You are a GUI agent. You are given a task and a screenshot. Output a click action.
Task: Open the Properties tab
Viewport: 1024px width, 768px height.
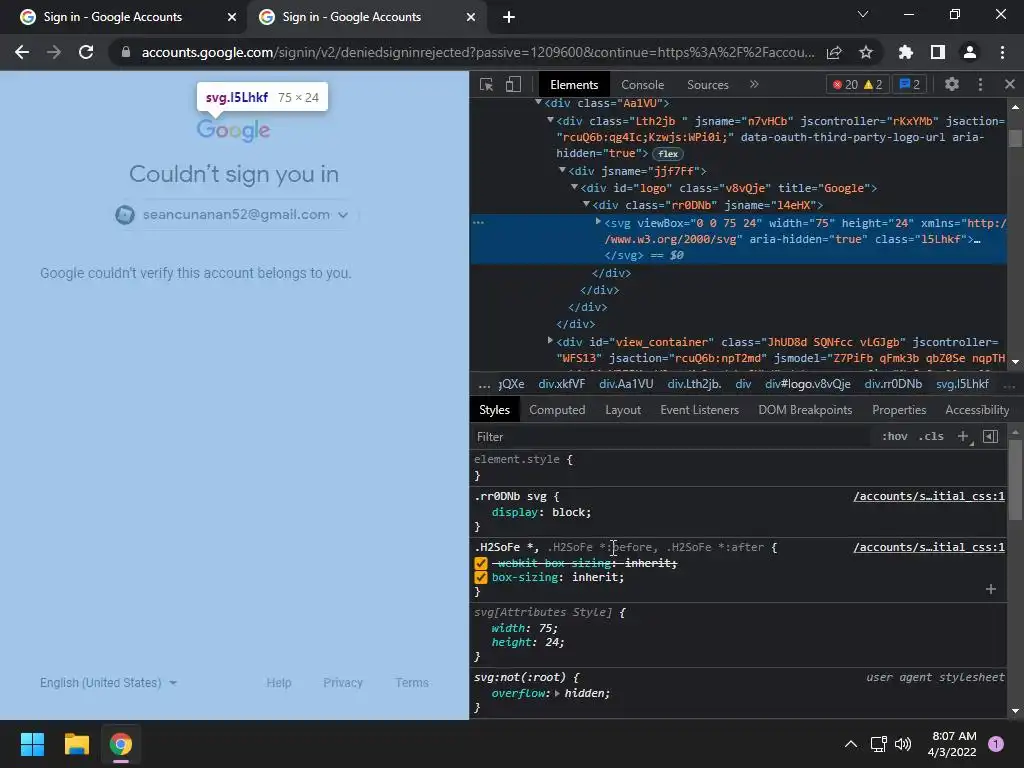pyautogui.click(x=899, y=410)
